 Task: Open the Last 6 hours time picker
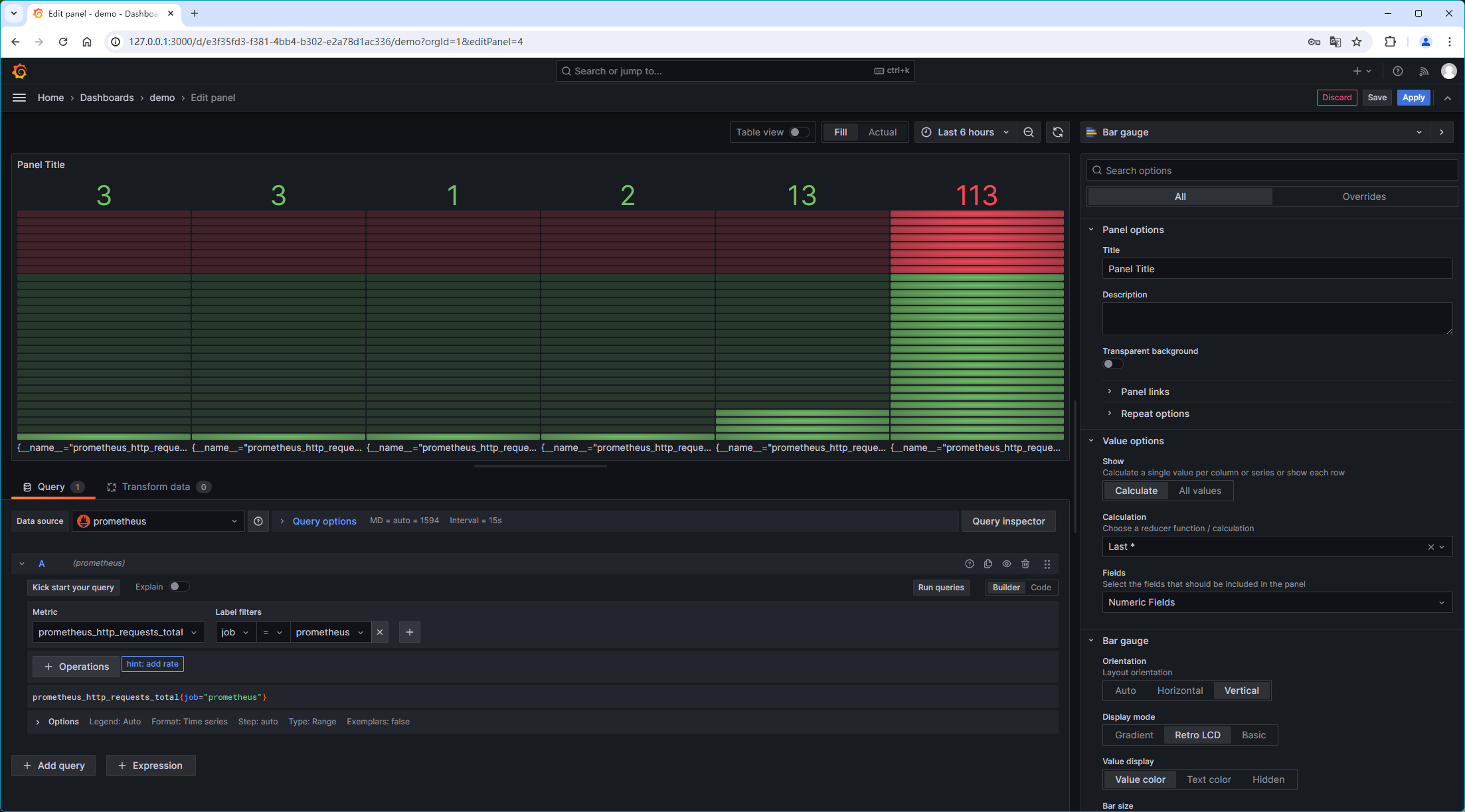pos(965,132)
